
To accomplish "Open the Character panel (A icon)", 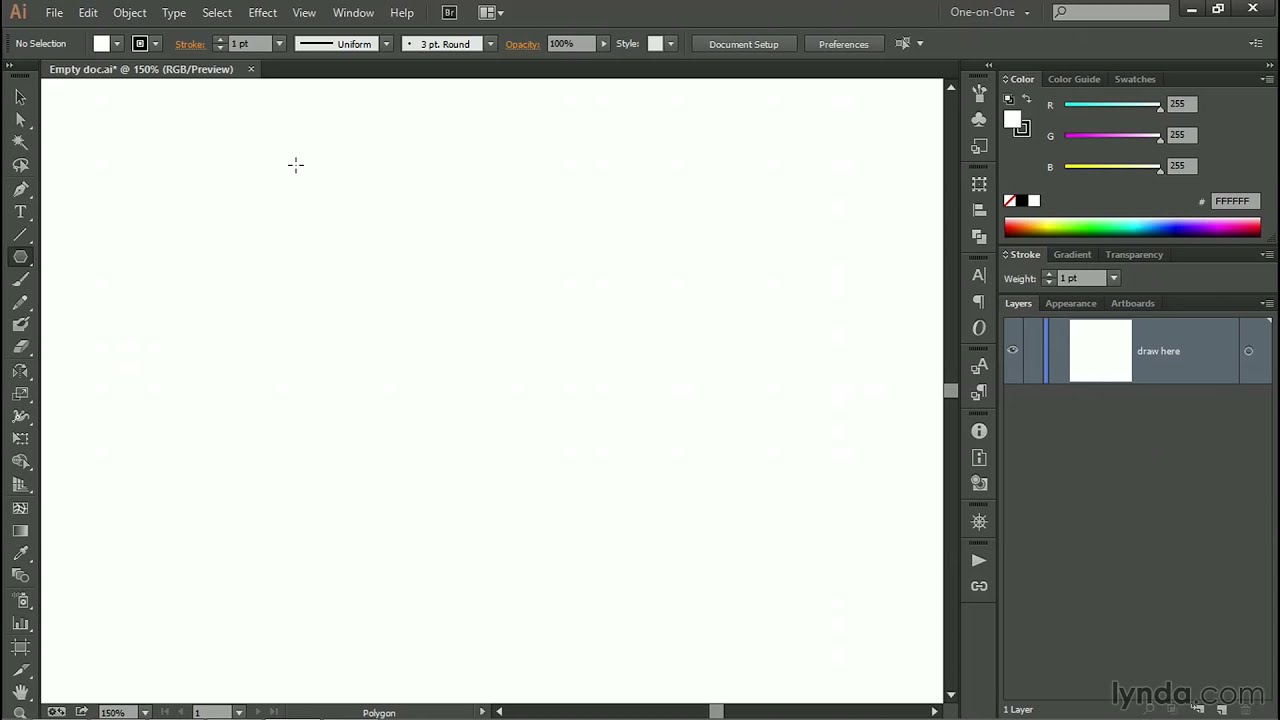I will pos(979,276).
